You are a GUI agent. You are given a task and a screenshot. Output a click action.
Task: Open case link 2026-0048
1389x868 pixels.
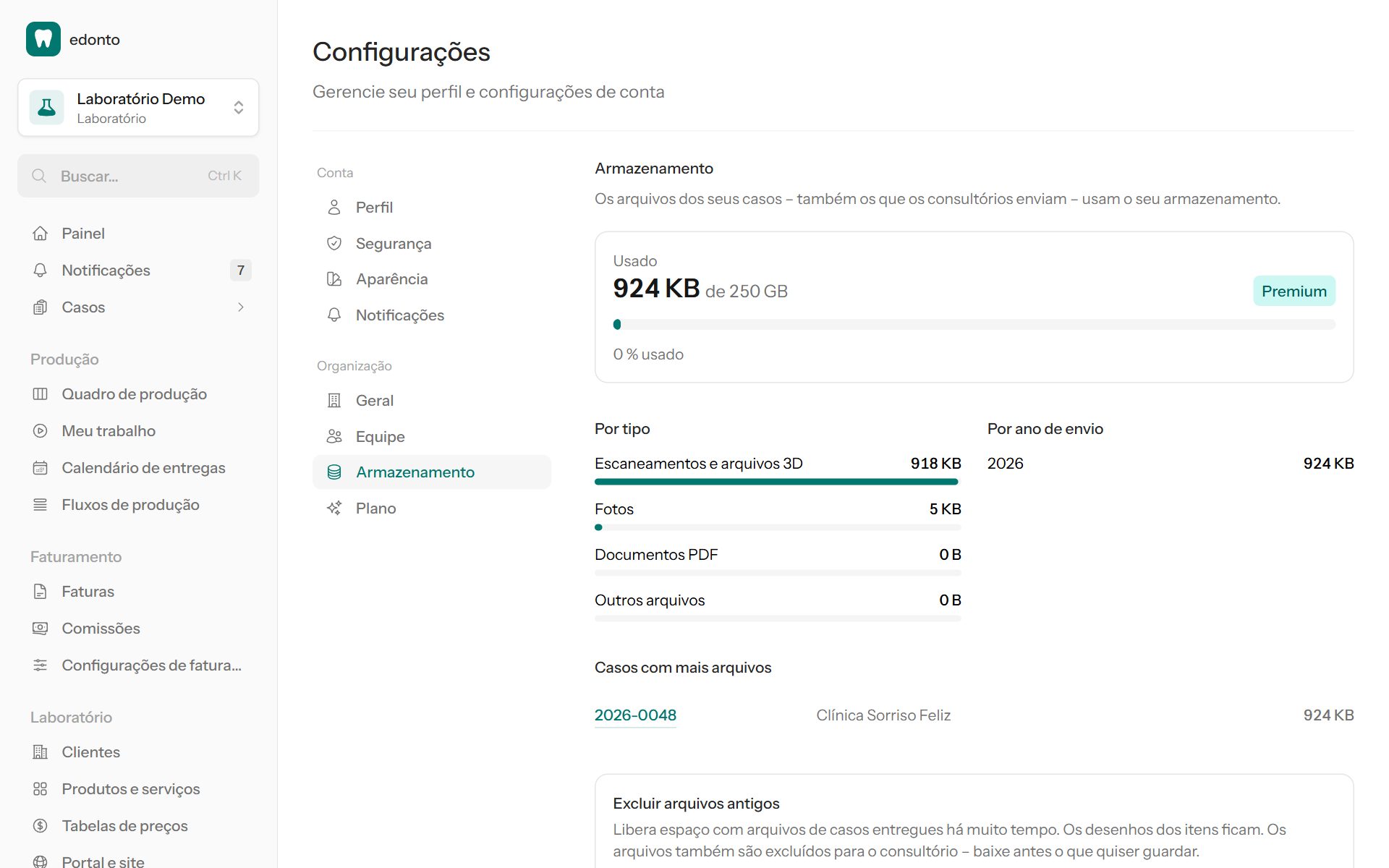pos(635,715)
